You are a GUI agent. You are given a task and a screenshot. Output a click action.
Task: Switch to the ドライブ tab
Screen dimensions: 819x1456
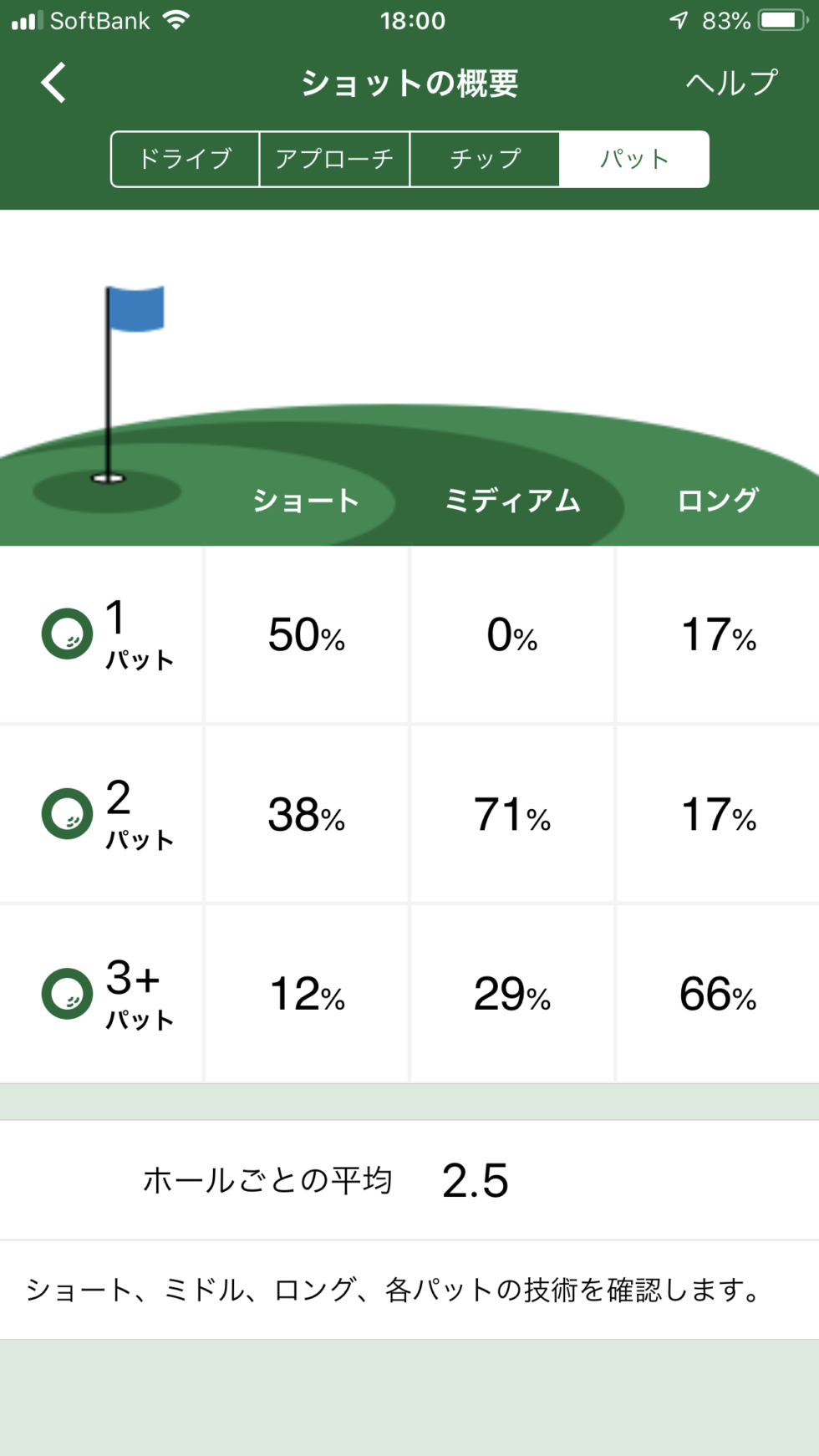point(184,158)
